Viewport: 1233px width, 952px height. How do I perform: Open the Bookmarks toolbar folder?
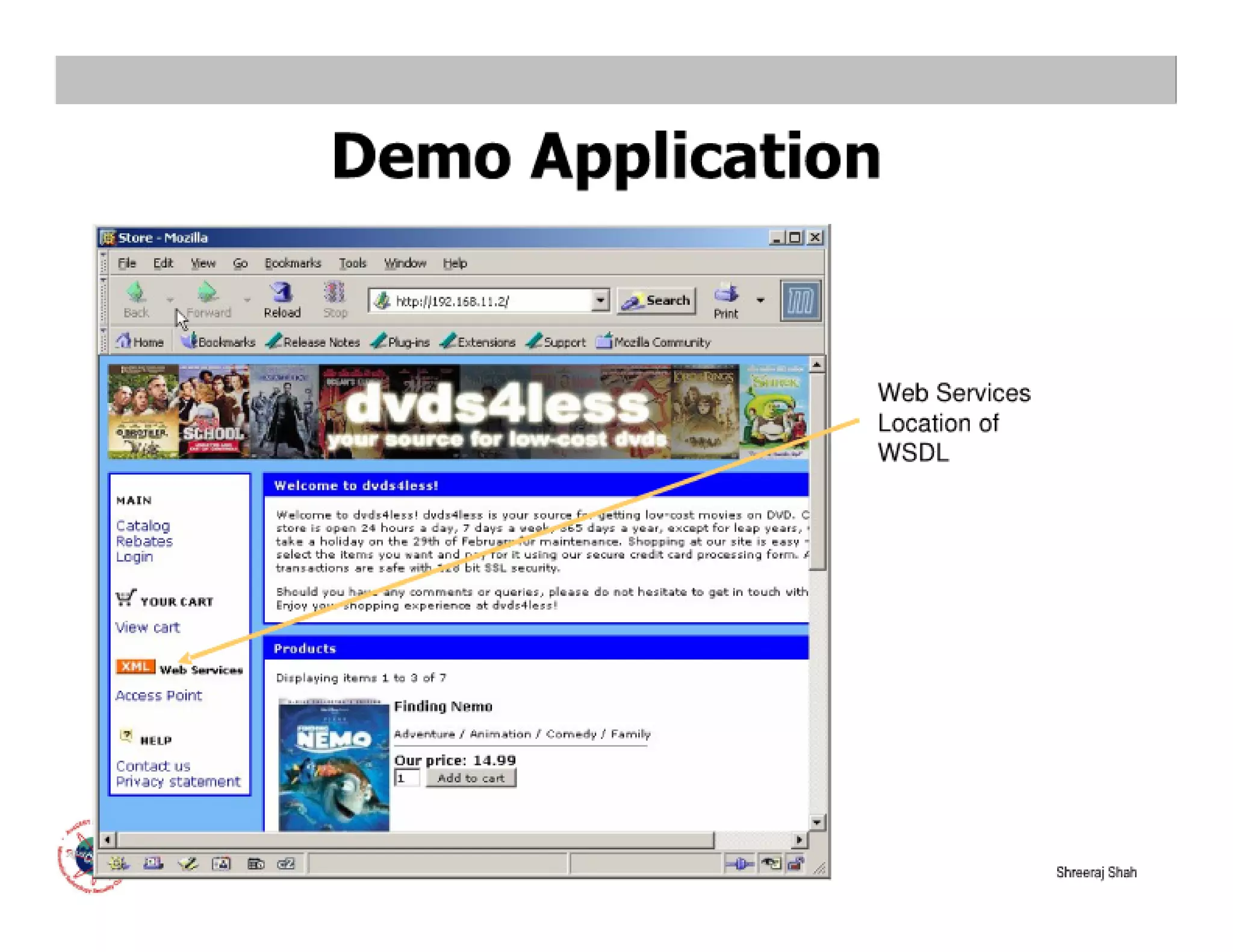[218, 342]
